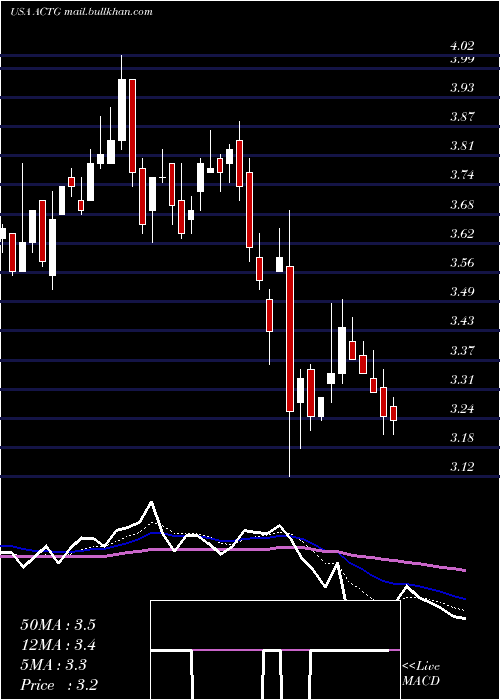
Task: Click the 3.68 price axis label
Action: click(462, 205)
